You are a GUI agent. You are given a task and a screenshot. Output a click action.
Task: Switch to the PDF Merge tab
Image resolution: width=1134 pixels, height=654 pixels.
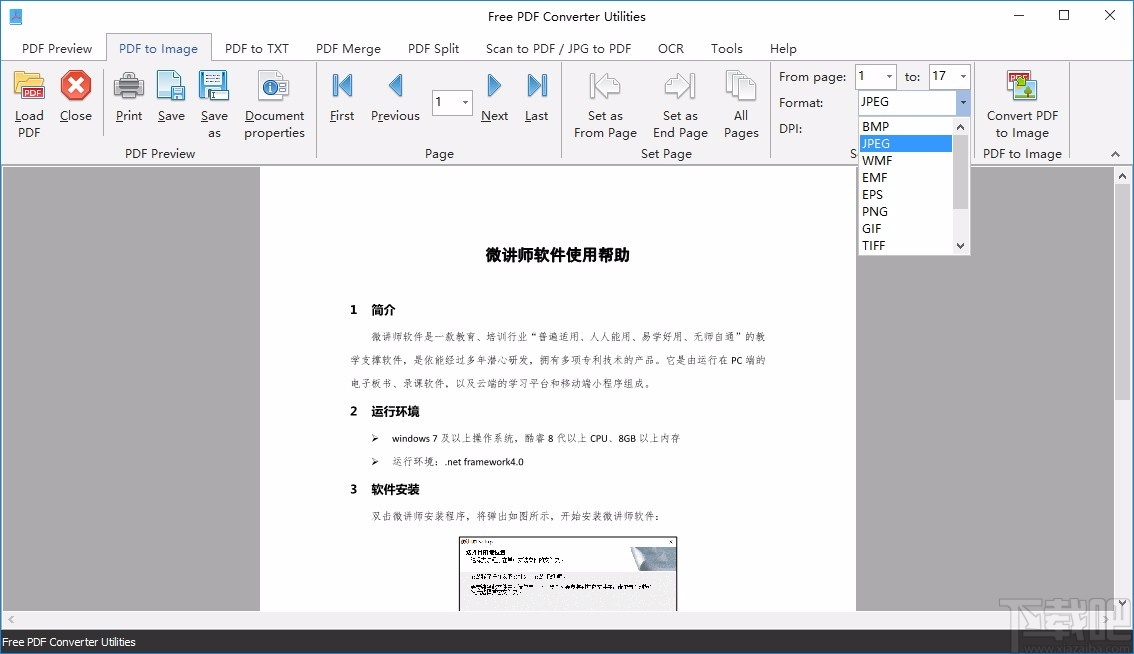(x=348, y=47)
